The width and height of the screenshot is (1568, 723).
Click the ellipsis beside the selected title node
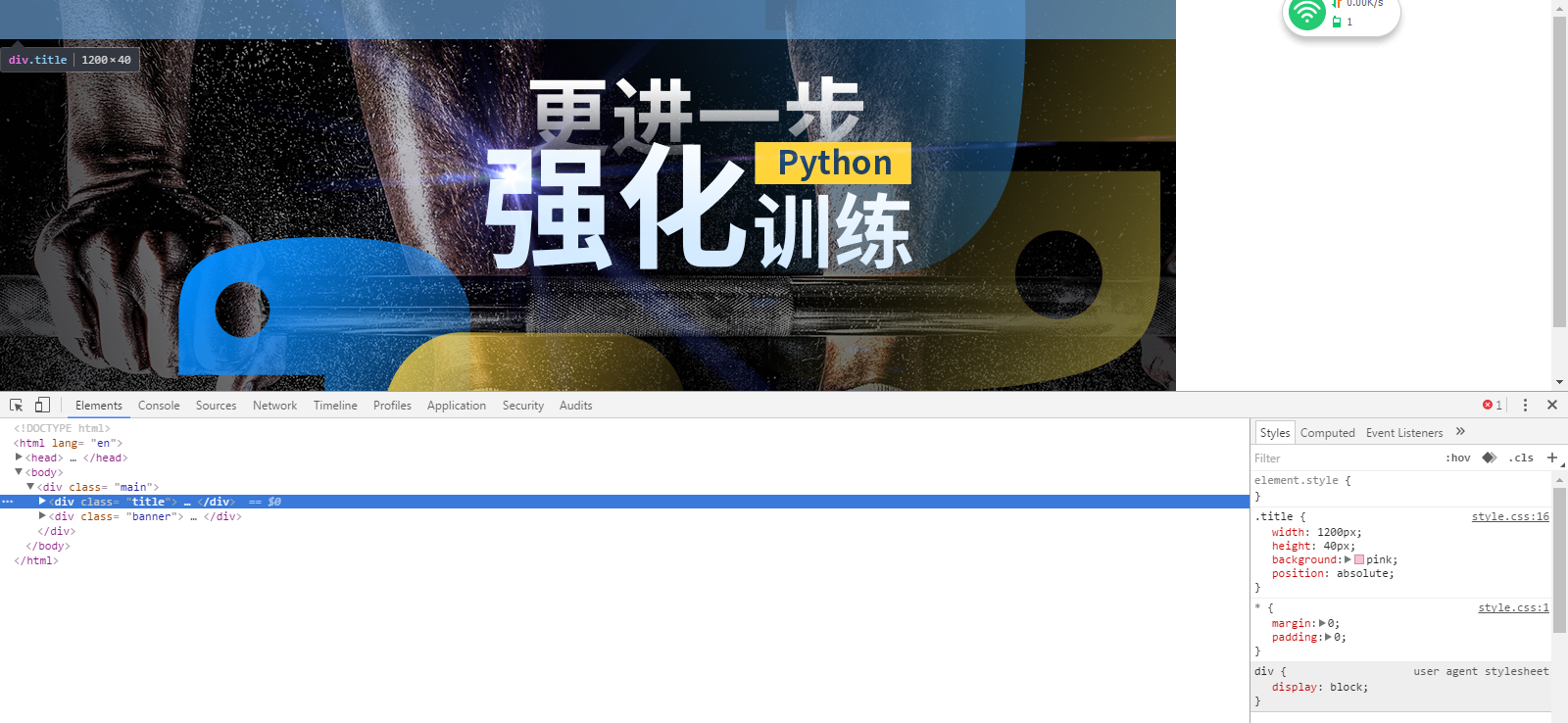coord(8,502)
